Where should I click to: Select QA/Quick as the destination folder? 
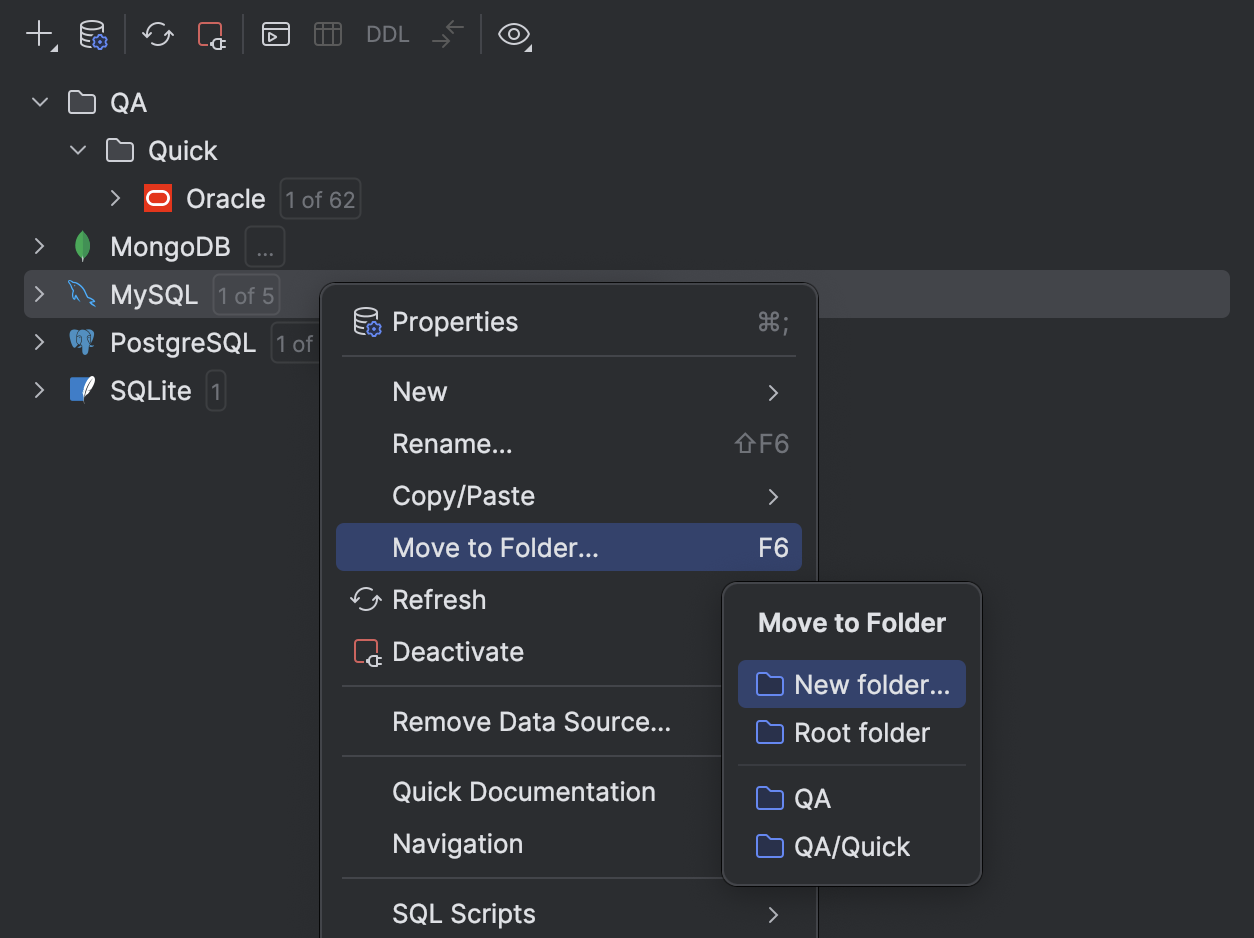851,846
